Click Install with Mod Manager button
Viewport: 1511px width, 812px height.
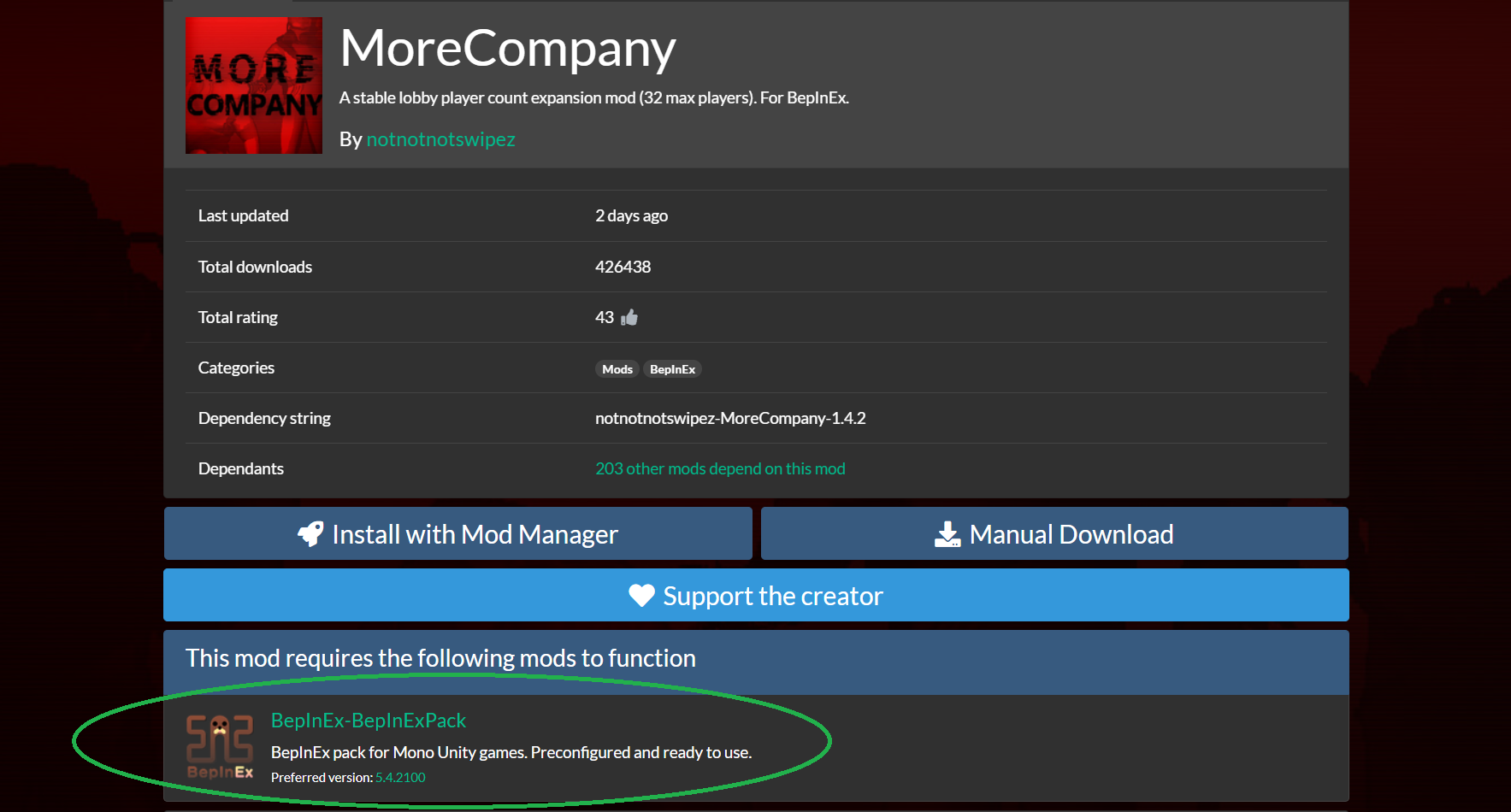(x=458, y=533)
